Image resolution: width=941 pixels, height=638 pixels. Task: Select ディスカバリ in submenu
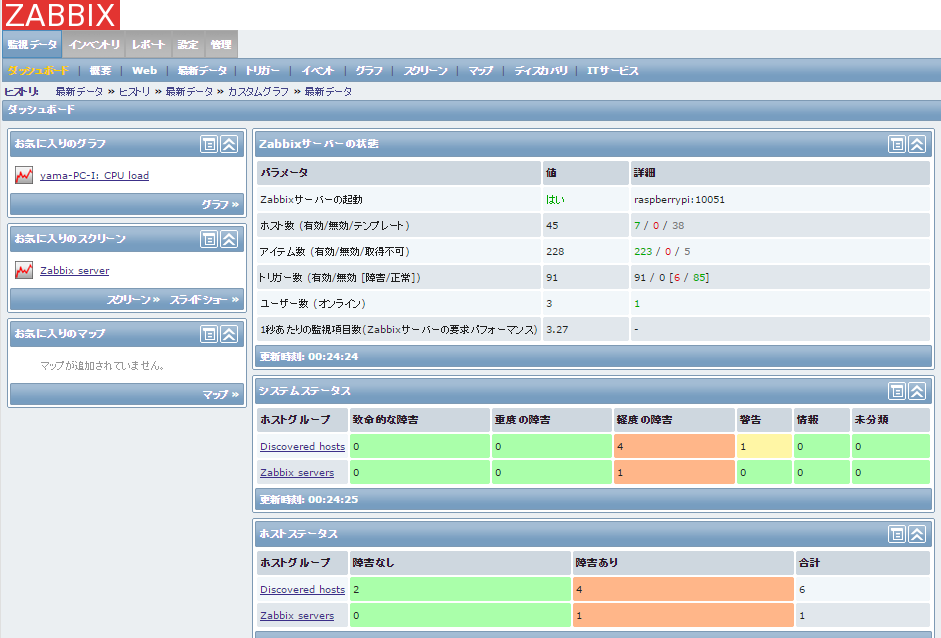(541, 71)
